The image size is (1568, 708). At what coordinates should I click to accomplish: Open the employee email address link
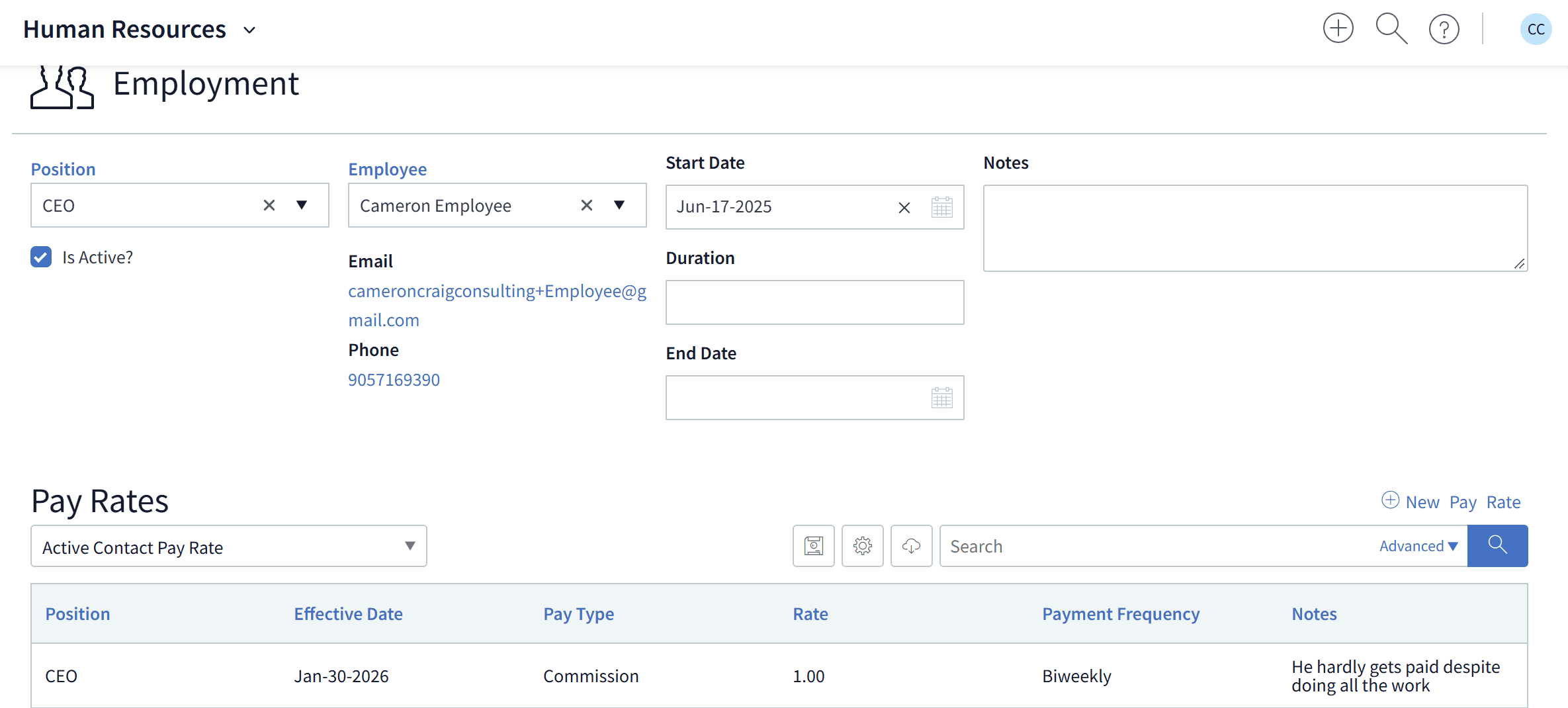pyautogui.click(x=498, y=306)
